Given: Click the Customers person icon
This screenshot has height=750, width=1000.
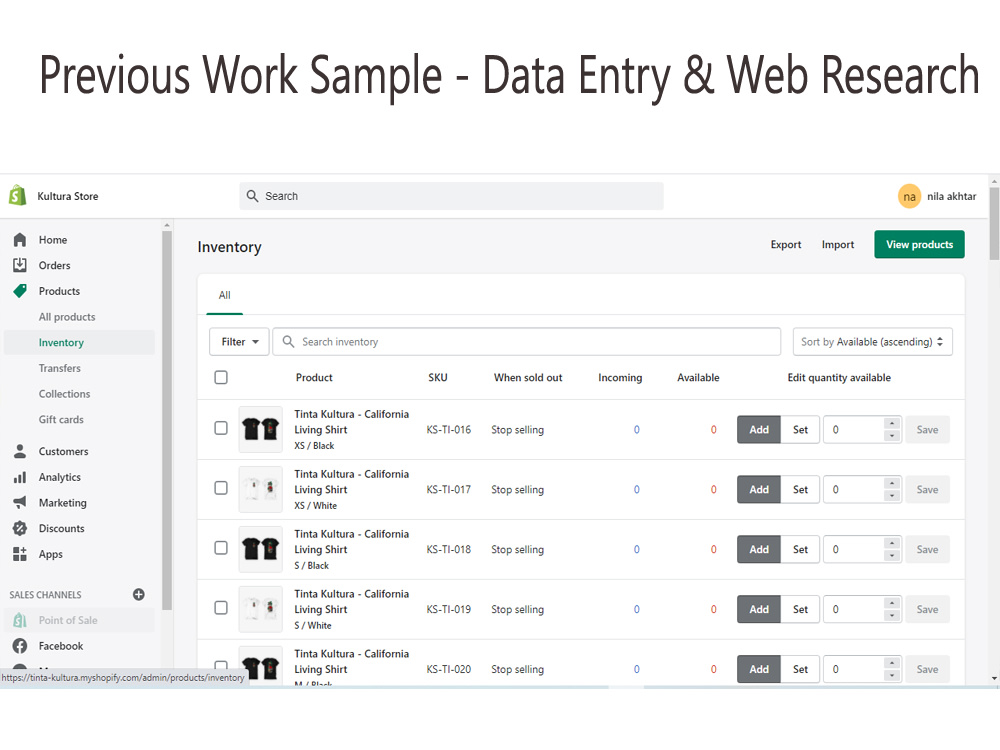Looking at the screenshot, I should tap(20, 451).
